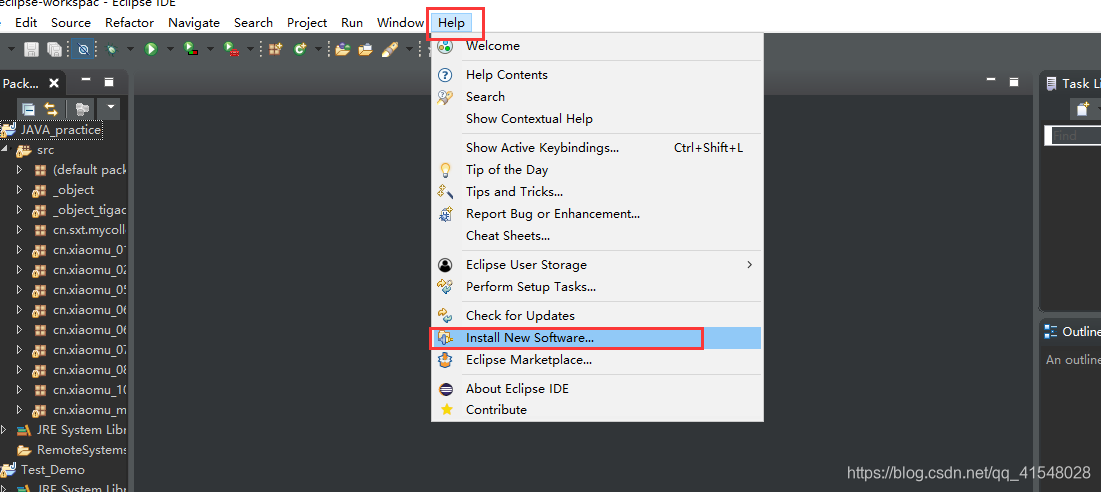Minimize the editor area
The height and width of the screenshot is (492, 1101).
(991, 80)
